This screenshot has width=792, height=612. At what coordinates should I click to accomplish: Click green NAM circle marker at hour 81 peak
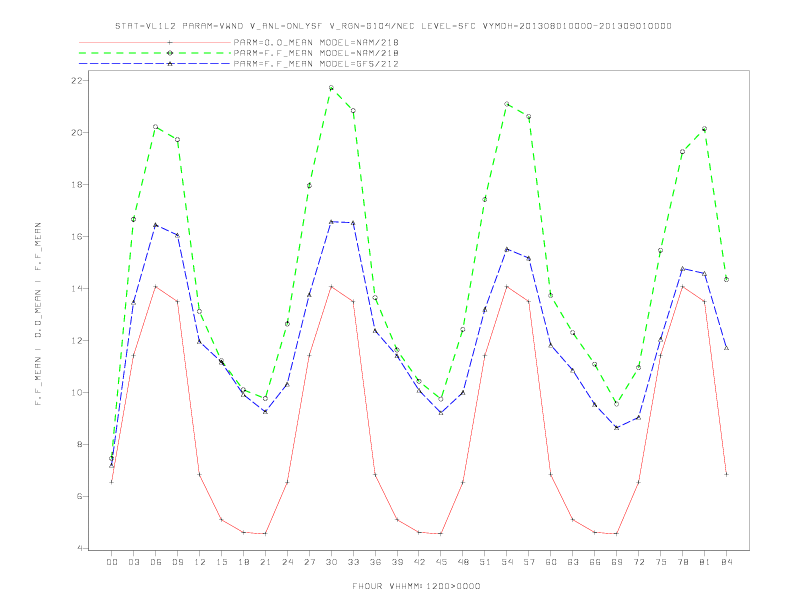tap(705, 129)
